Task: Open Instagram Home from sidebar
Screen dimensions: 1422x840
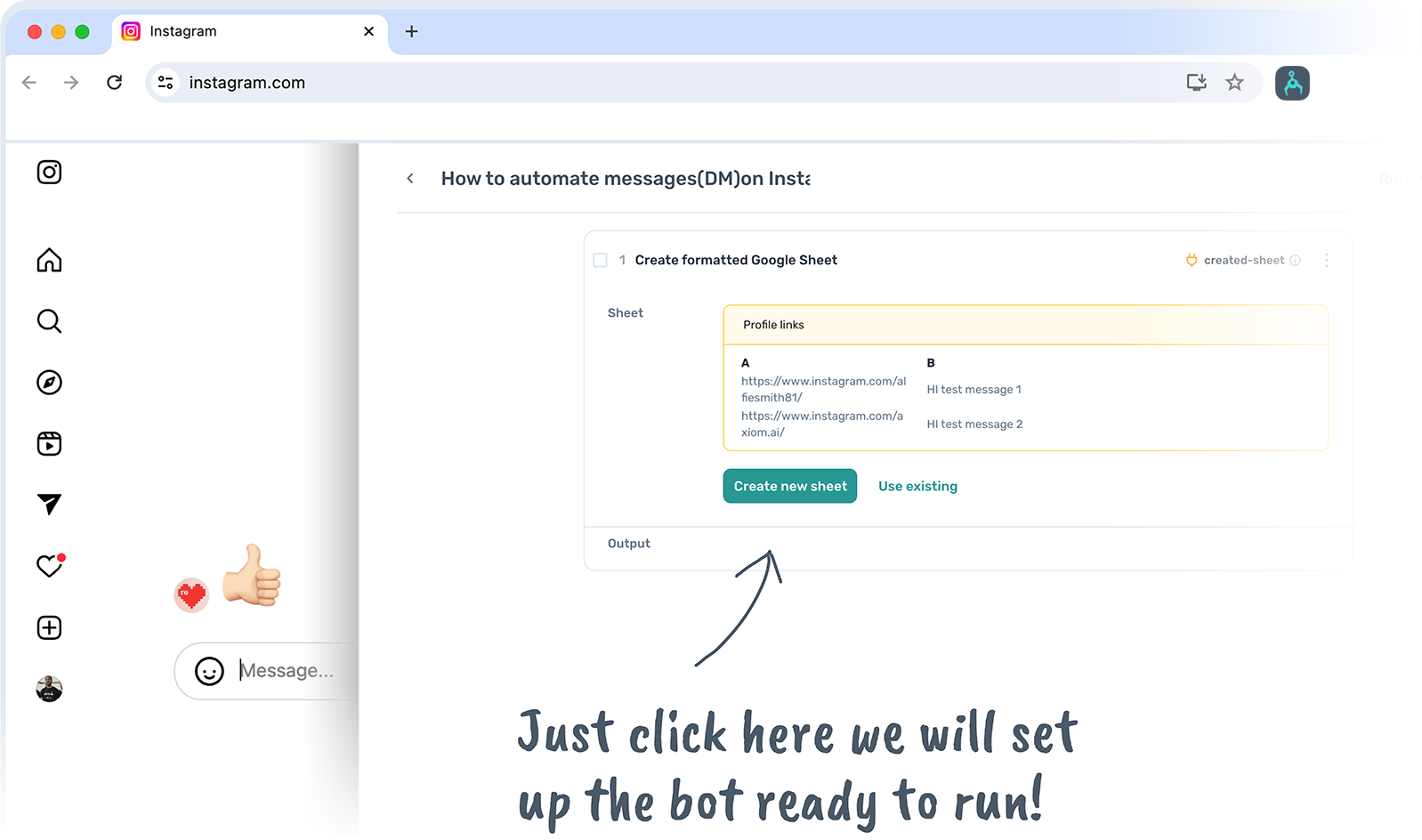Action: point(49,260)
